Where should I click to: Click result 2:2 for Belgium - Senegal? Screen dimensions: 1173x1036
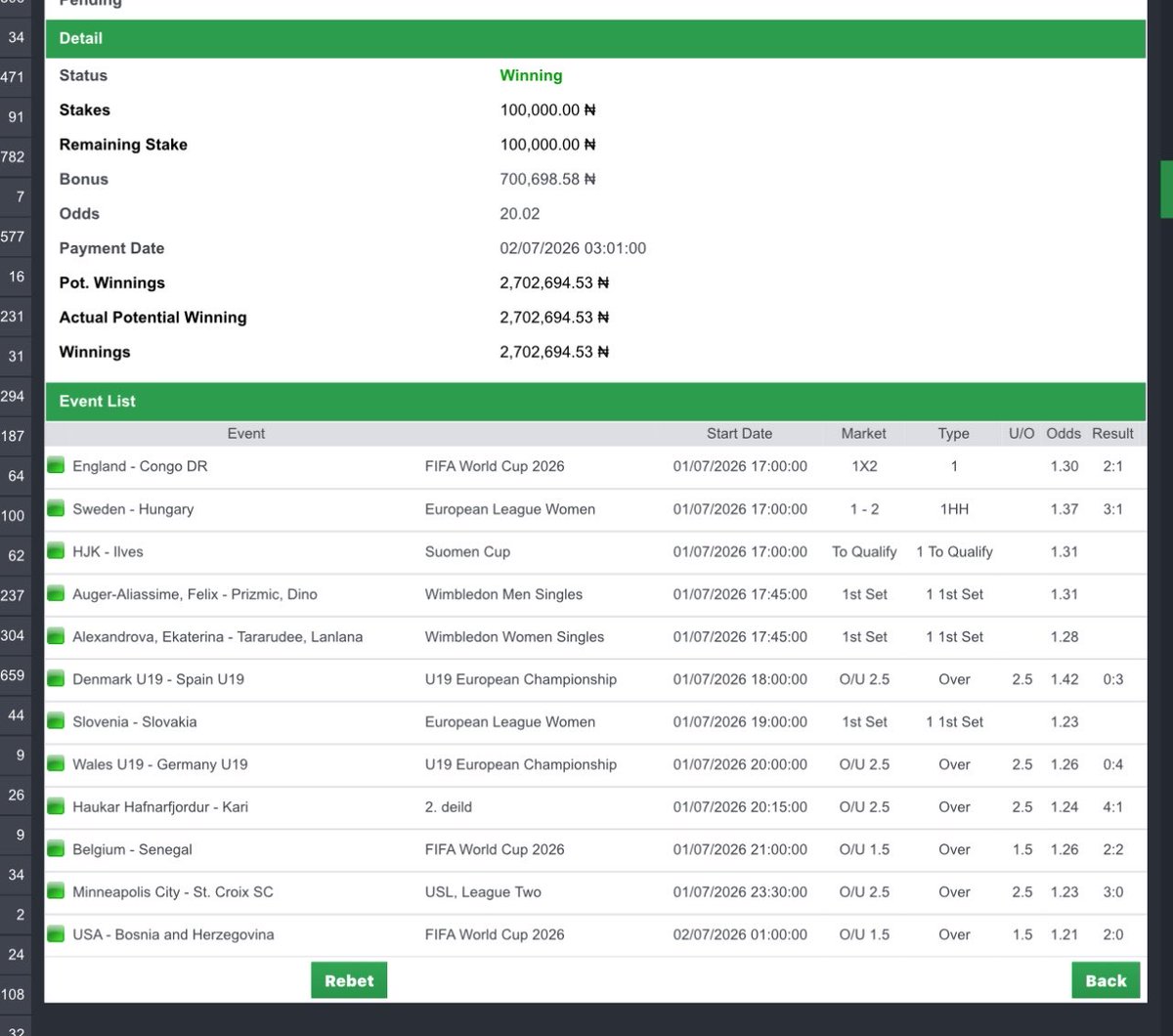click(1112, 849)
